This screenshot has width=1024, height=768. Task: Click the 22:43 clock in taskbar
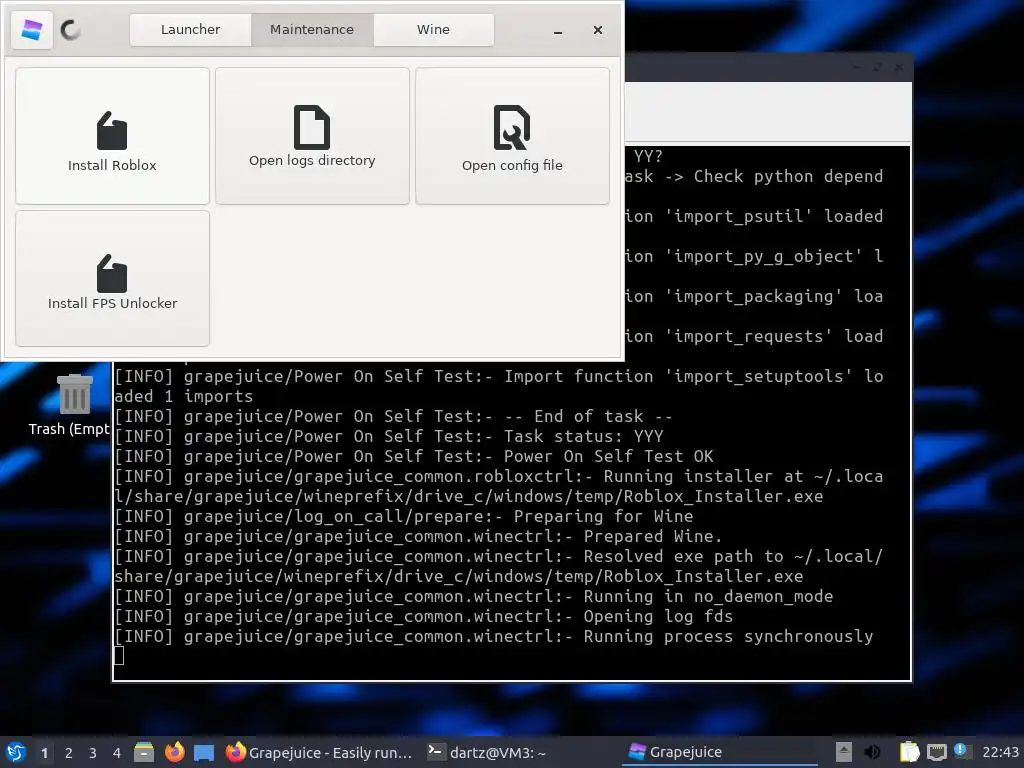click(x=1000, y=752)
